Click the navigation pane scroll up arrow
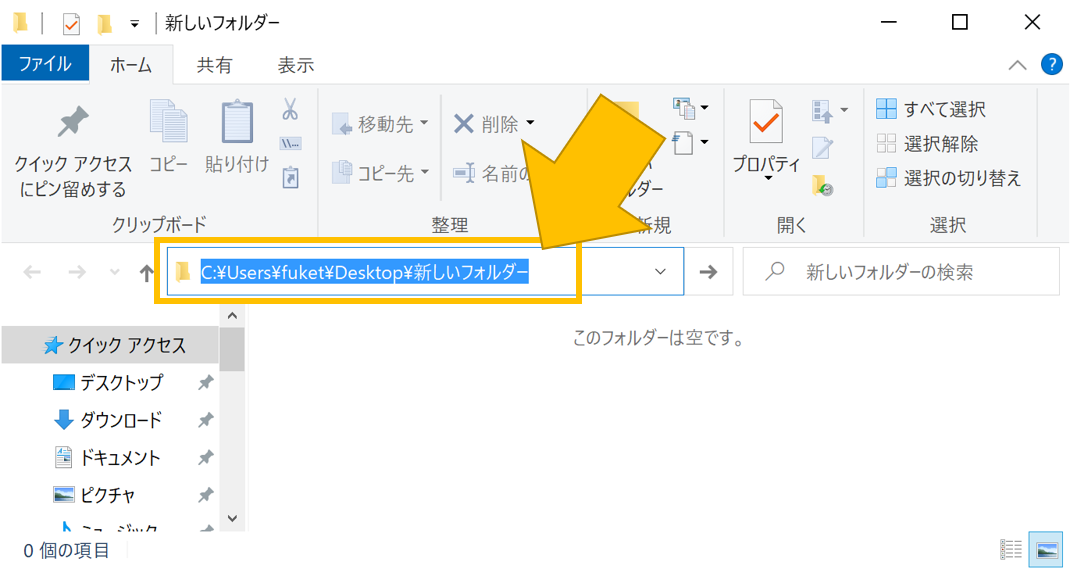Image resolution: width=1070 pixels, height=569 pixels. coord(231,315)
